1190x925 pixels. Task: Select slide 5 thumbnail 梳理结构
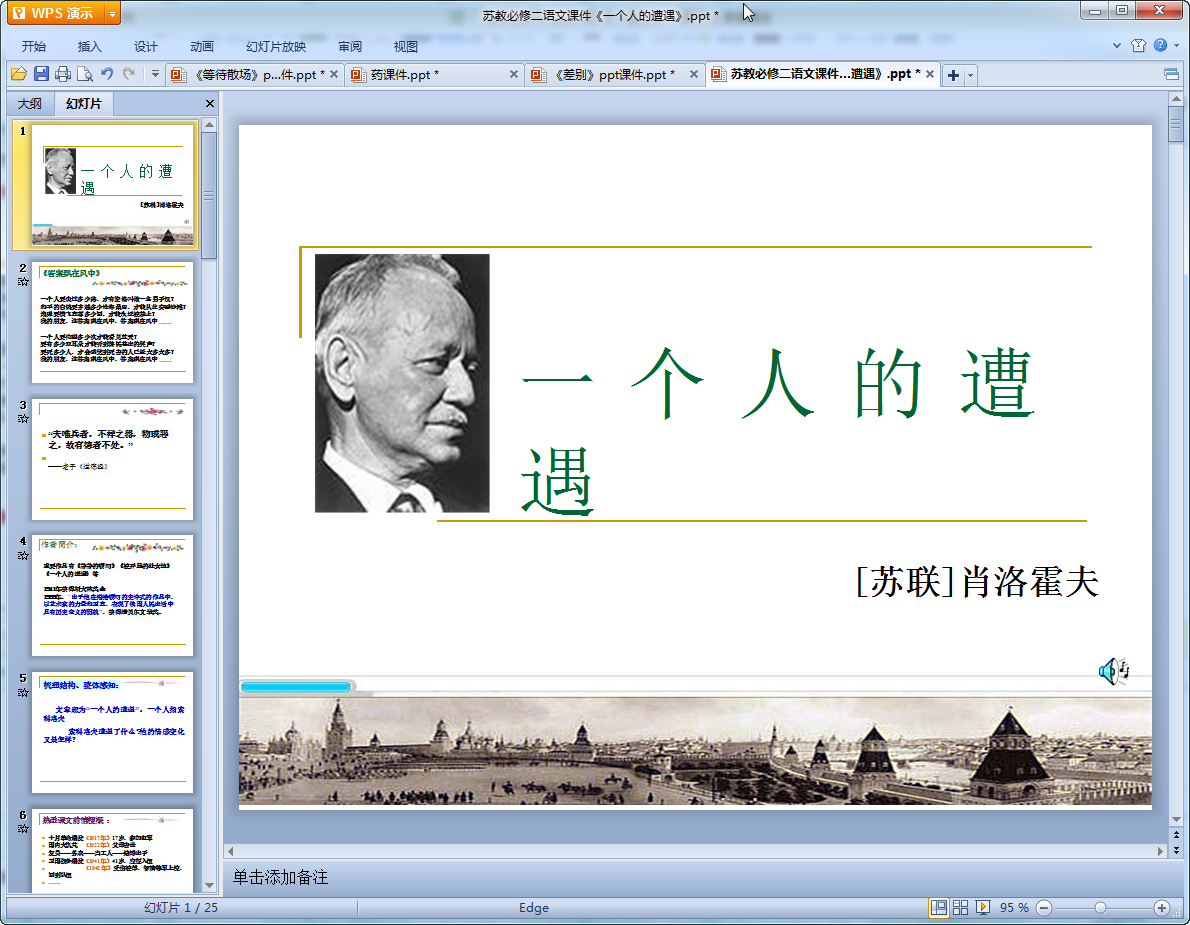[x=112, y=732]
